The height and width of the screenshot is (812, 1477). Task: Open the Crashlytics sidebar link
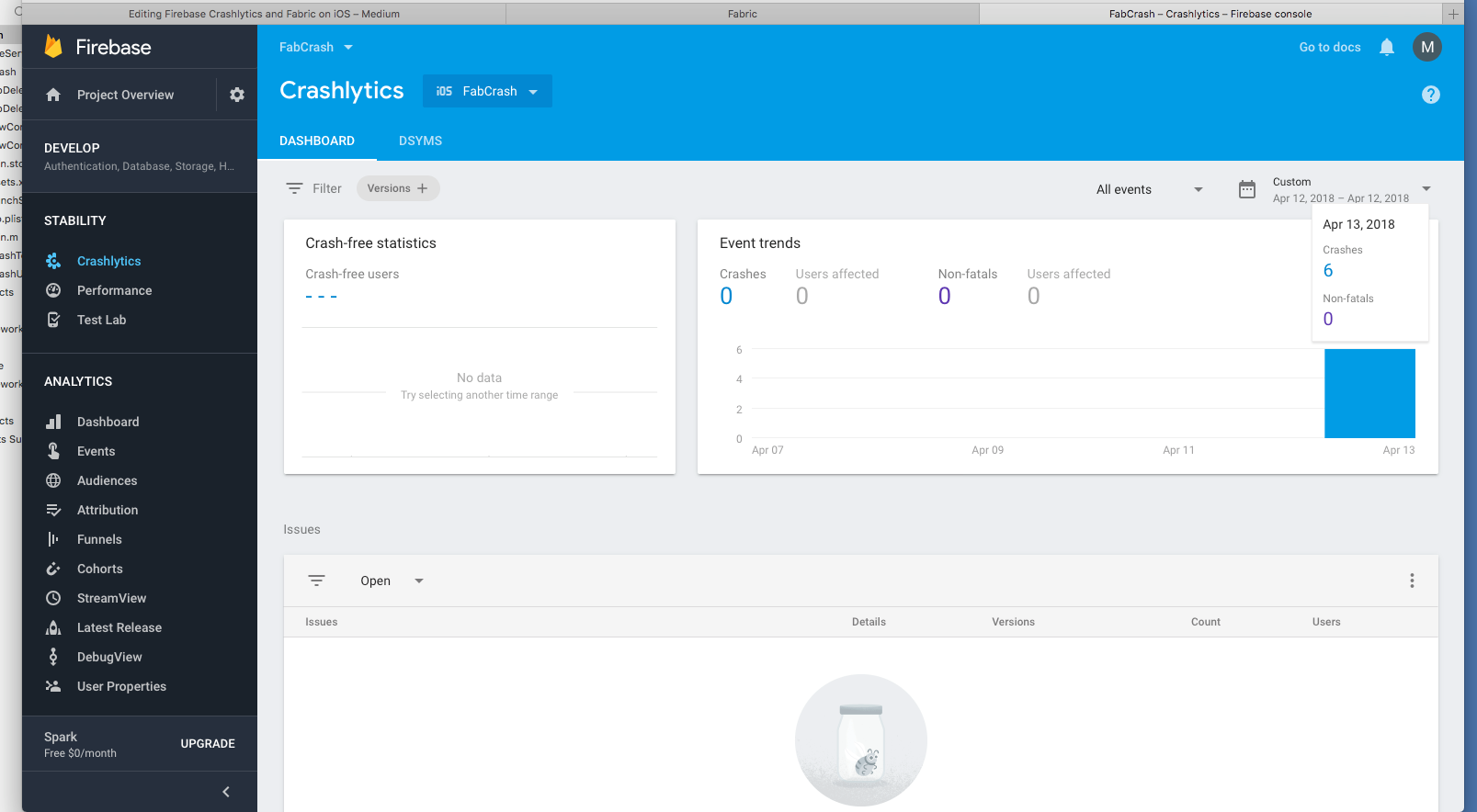click(109, 261)
